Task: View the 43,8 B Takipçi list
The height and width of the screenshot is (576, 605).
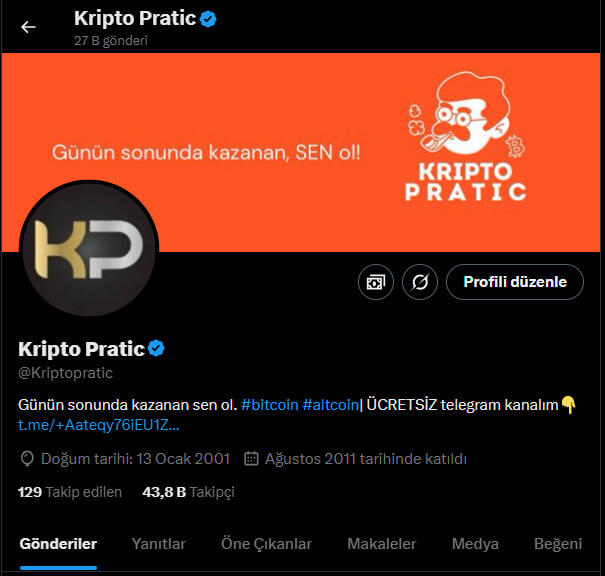Action: [188, 492]
